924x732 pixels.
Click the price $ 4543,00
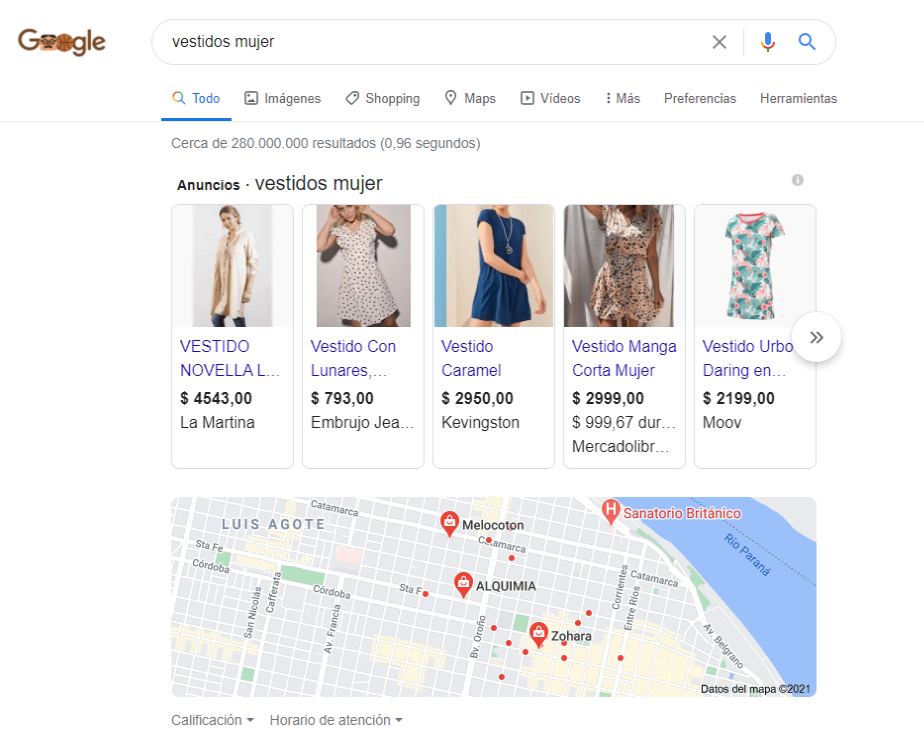point(216,398)
